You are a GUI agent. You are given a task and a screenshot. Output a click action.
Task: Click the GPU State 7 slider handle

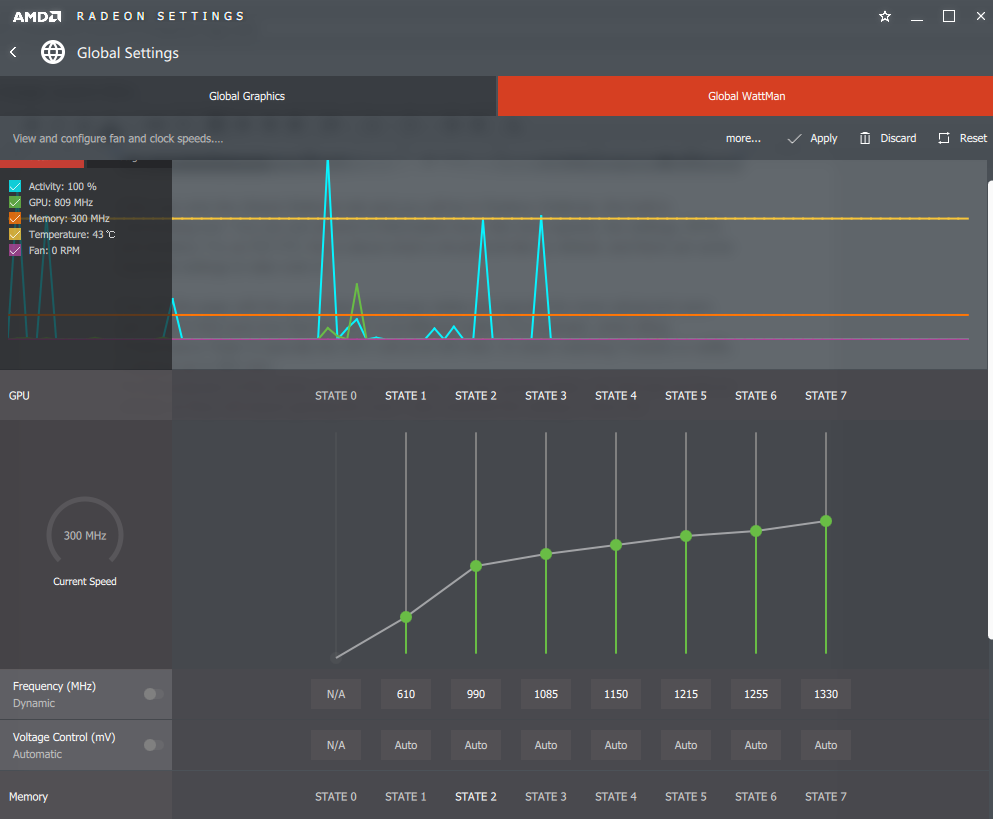pyautogui.click(x=826, y=521)
